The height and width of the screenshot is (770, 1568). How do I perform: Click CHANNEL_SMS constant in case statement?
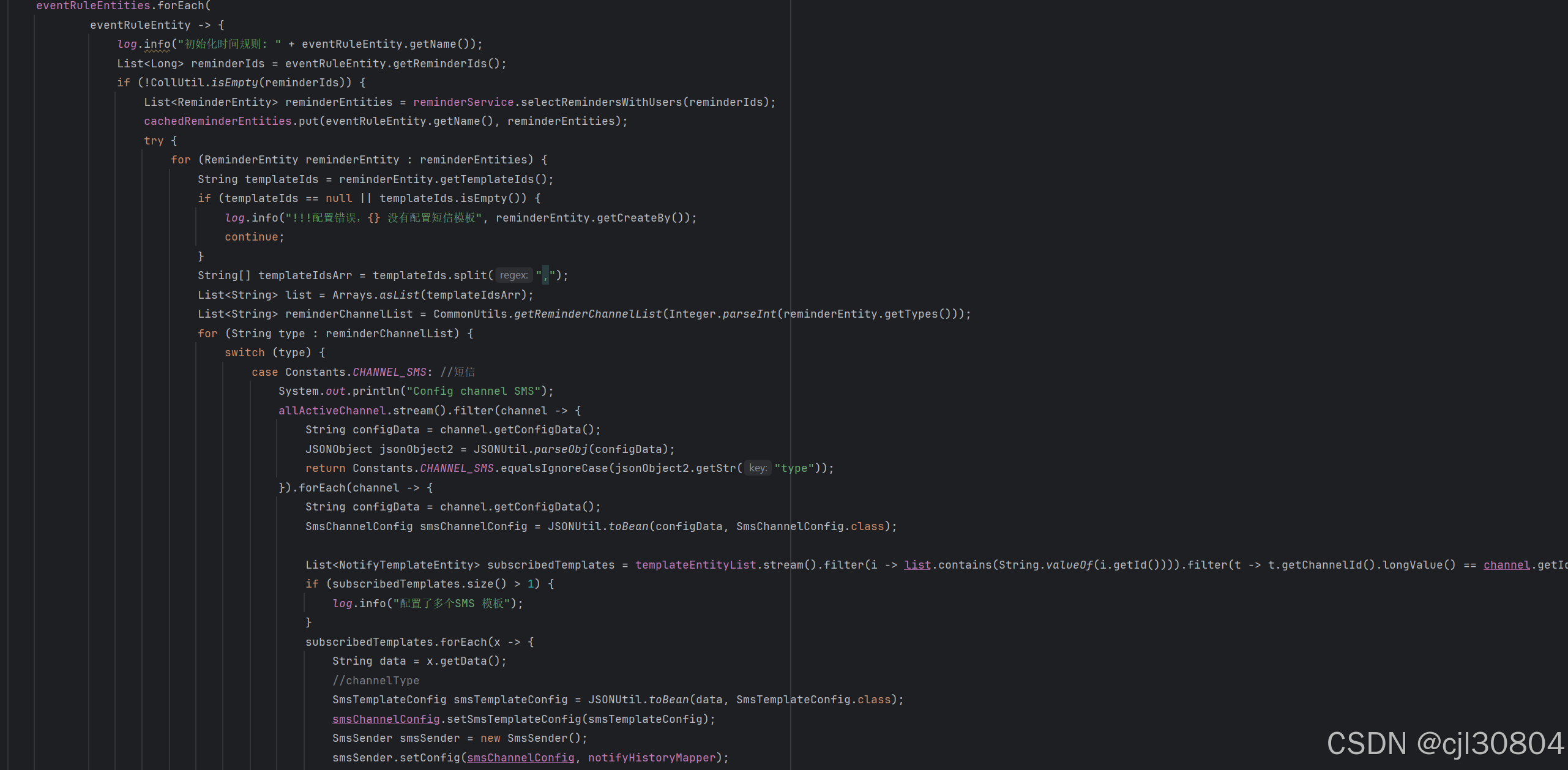[x=389, y=372]
